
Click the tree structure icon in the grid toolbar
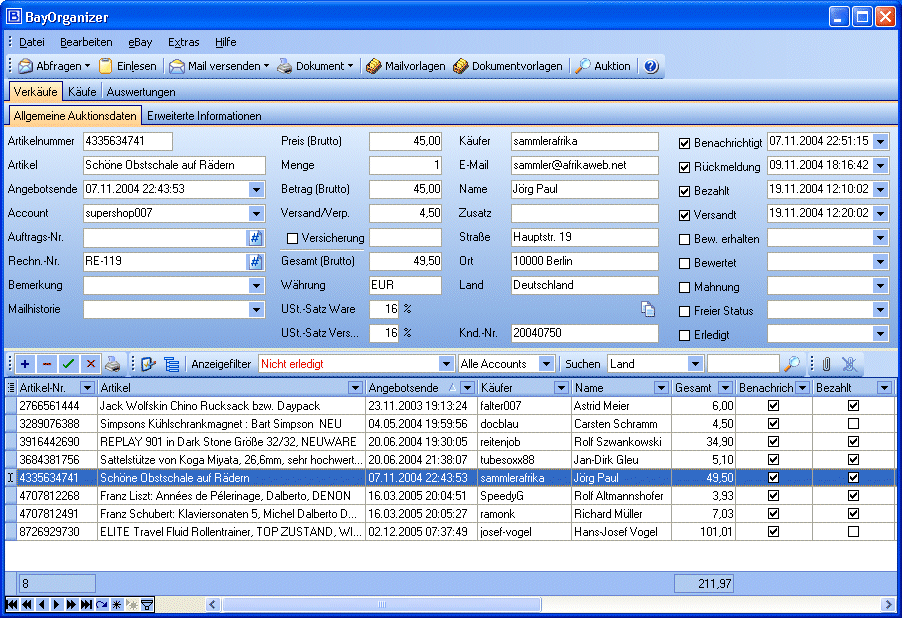coord(171,364)
